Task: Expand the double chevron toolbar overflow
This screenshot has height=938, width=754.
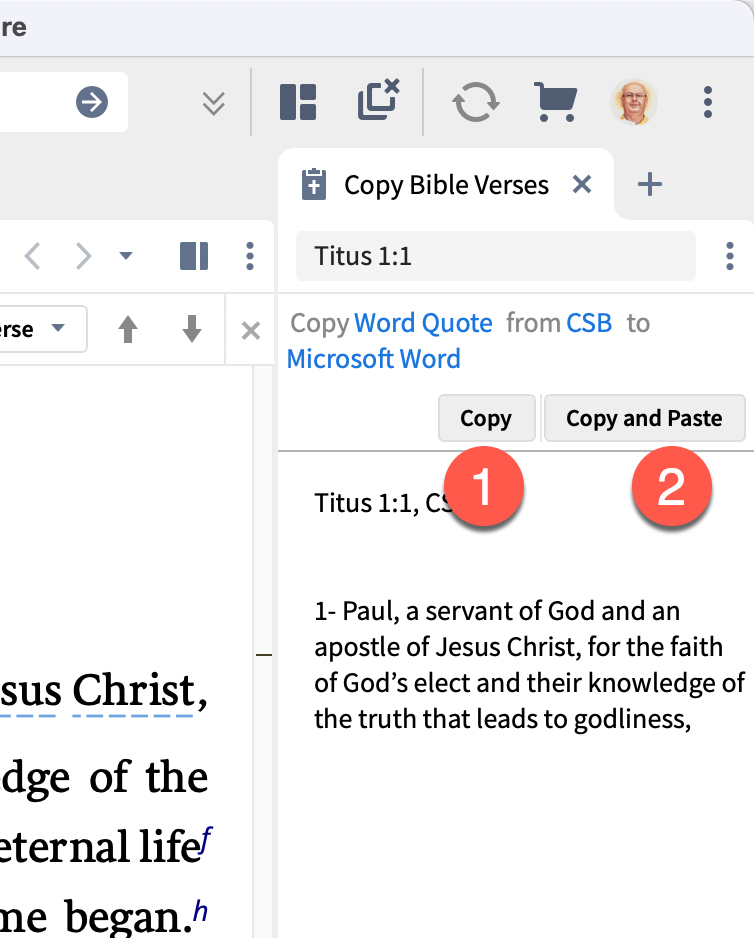Action: 214,103
